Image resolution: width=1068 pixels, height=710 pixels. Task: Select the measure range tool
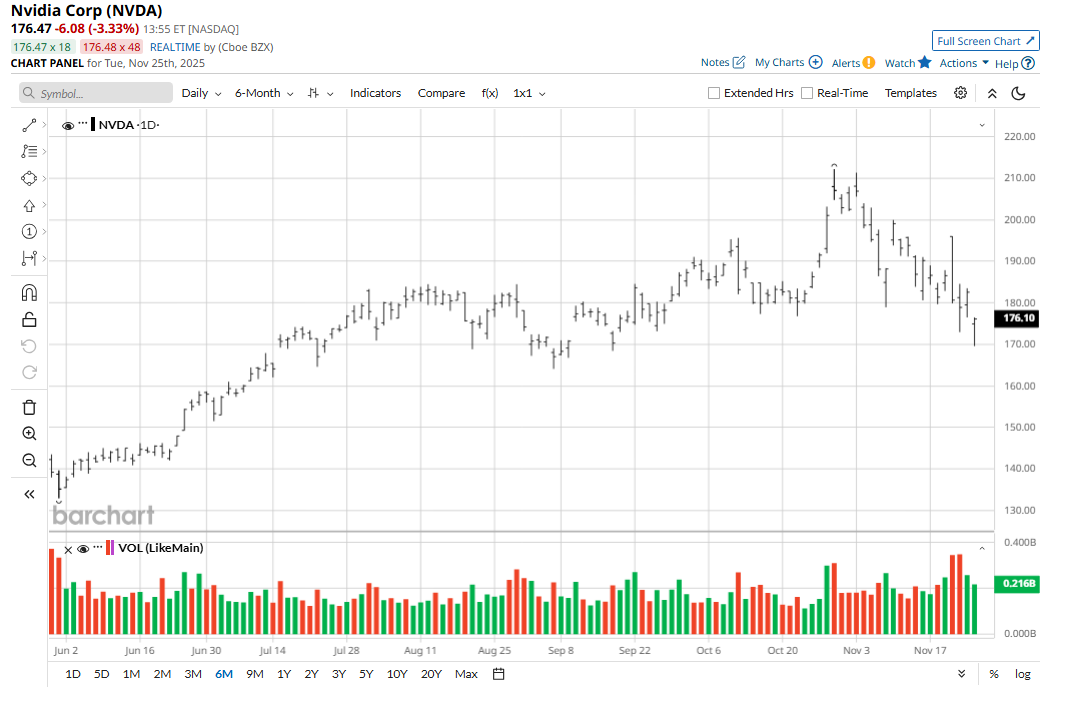(29, 258)
